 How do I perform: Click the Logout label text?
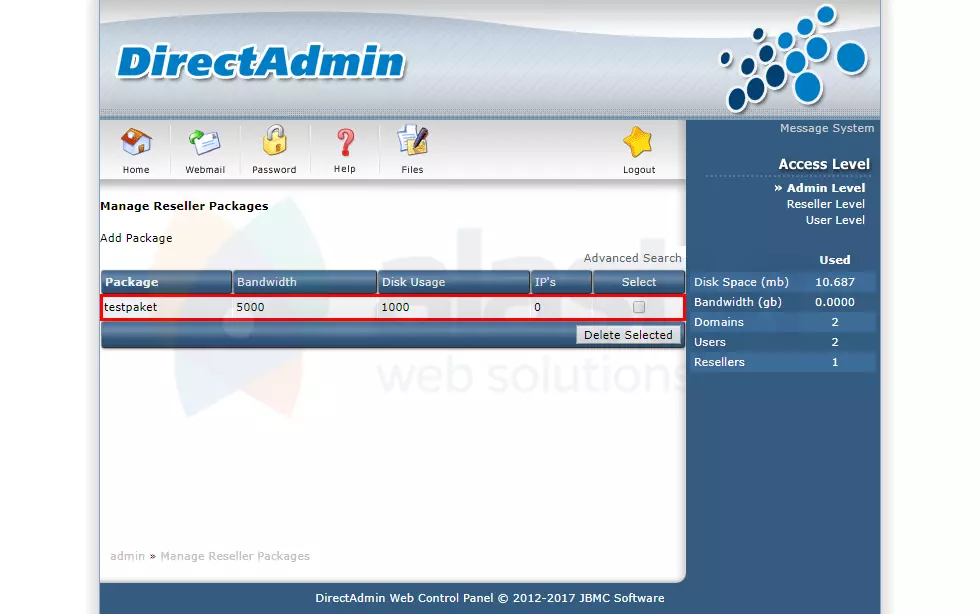[x=639, y=169]
